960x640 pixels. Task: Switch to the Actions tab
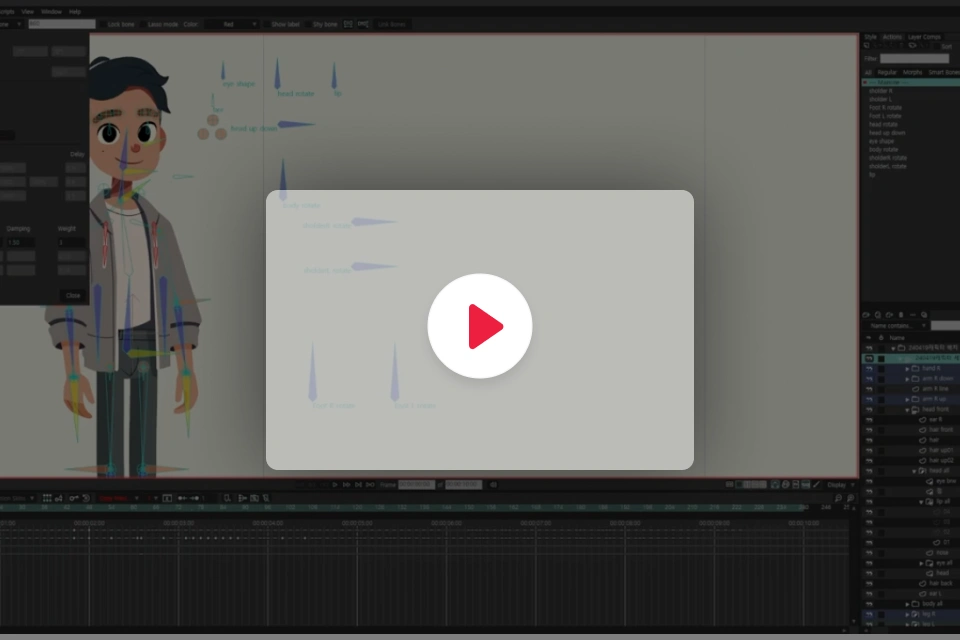point(892,37)
